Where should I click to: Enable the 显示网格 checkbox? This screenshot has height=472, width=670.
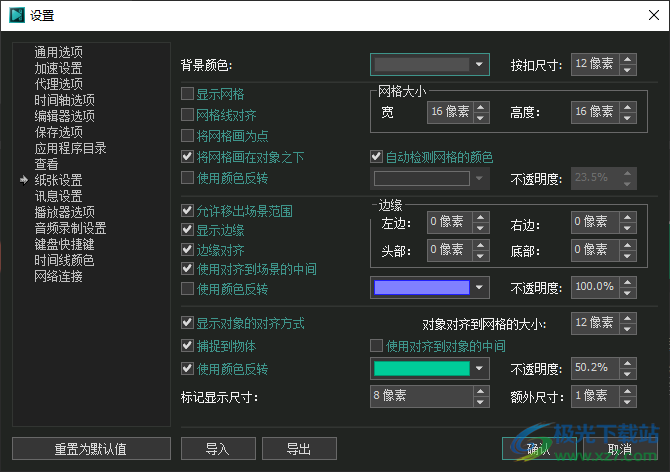coord(187,94)
